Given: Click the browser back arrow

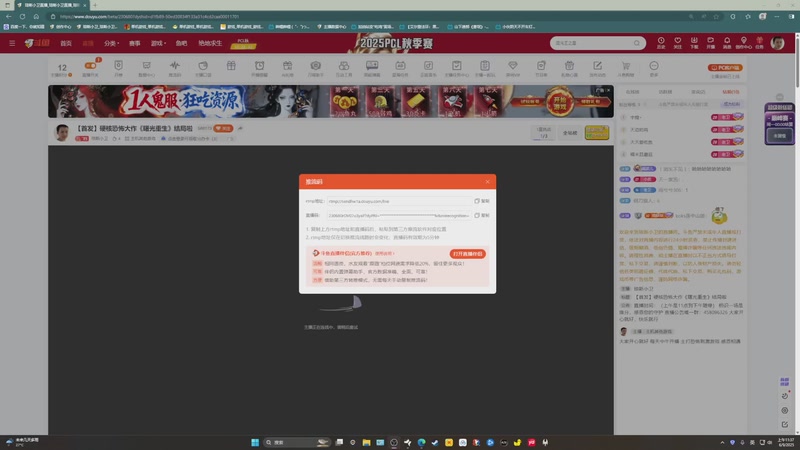Looking at the screenshot, I should tap(9, 16).
